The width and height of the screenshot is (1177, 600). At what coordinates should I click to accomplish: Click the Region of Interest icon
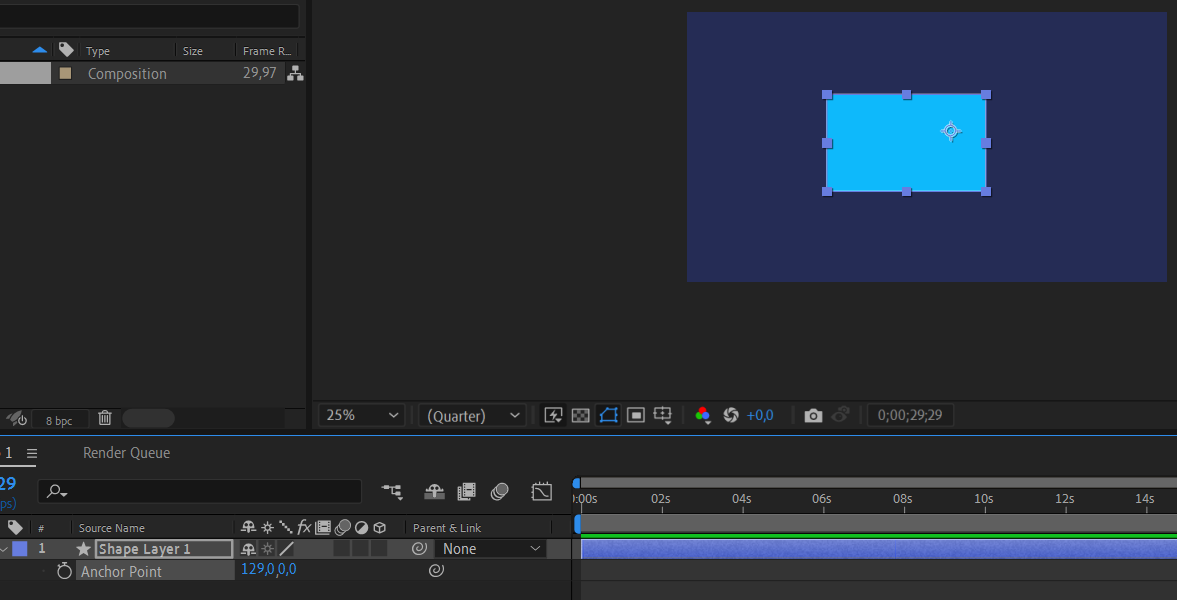click(635, 415)
